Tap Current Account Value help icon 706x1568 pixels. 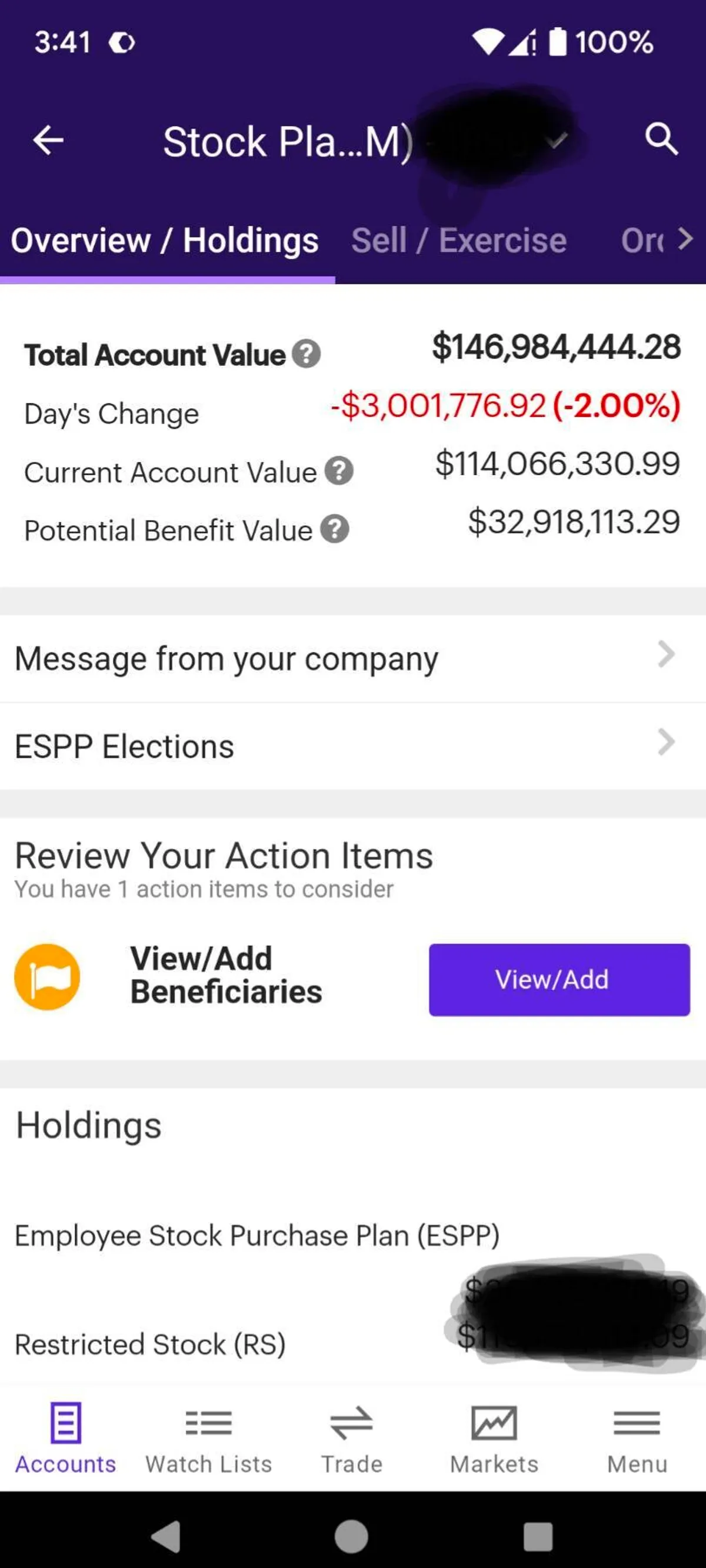point(339,472)
